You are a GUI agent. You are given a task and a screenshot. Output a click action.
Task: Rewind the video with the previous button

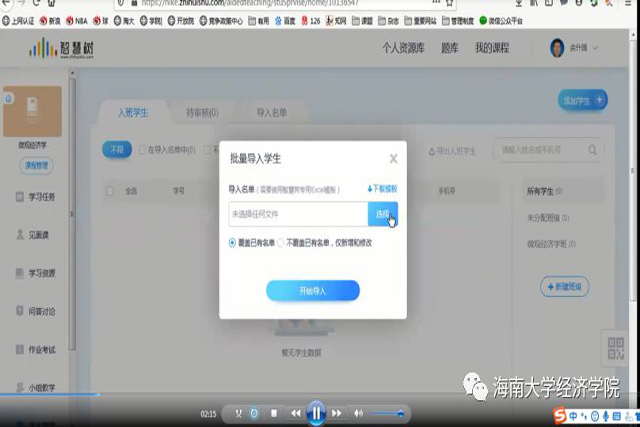(296, 413)
